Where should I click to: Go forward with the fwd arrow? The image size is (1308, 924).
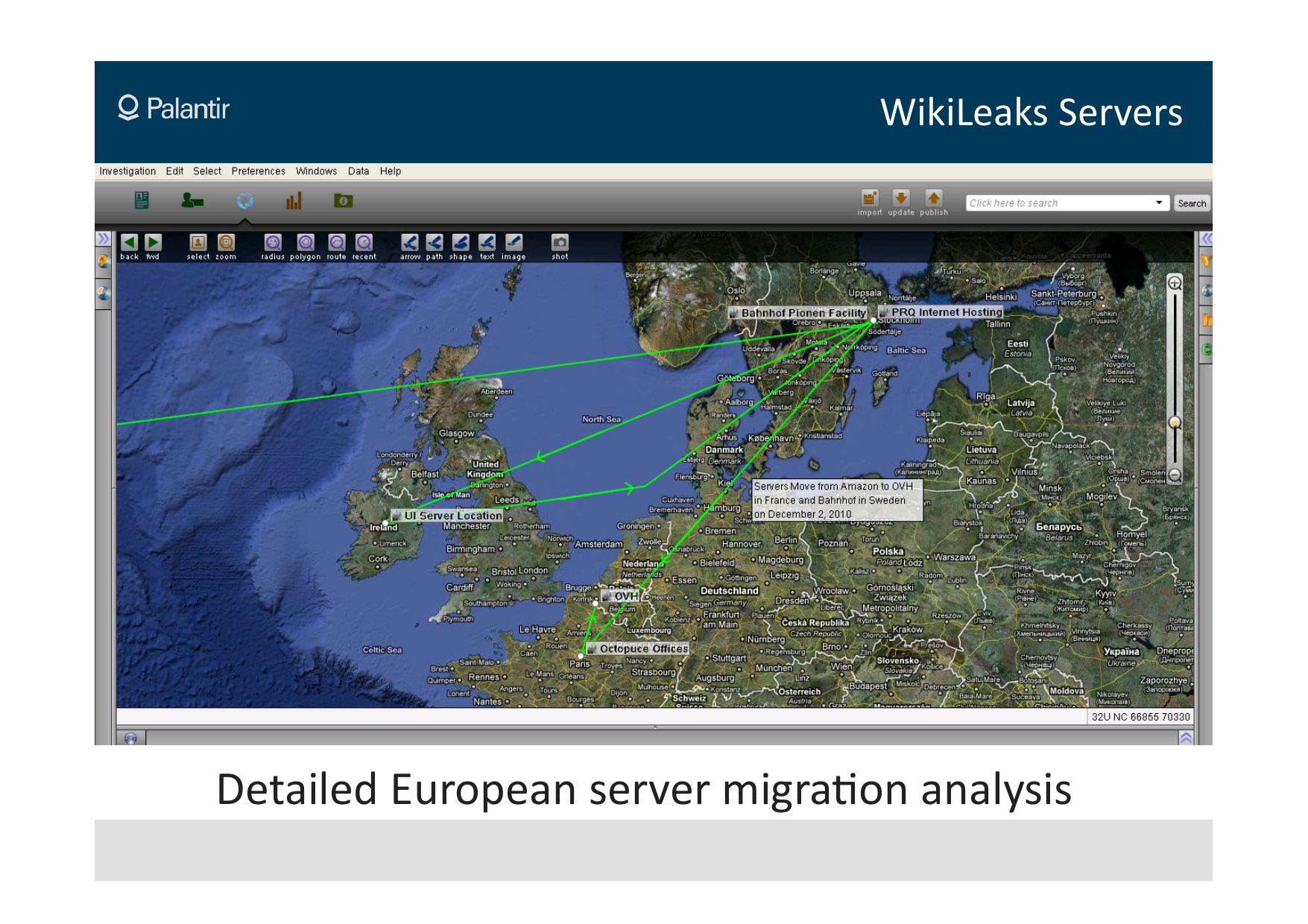click(x=153, y=243)
